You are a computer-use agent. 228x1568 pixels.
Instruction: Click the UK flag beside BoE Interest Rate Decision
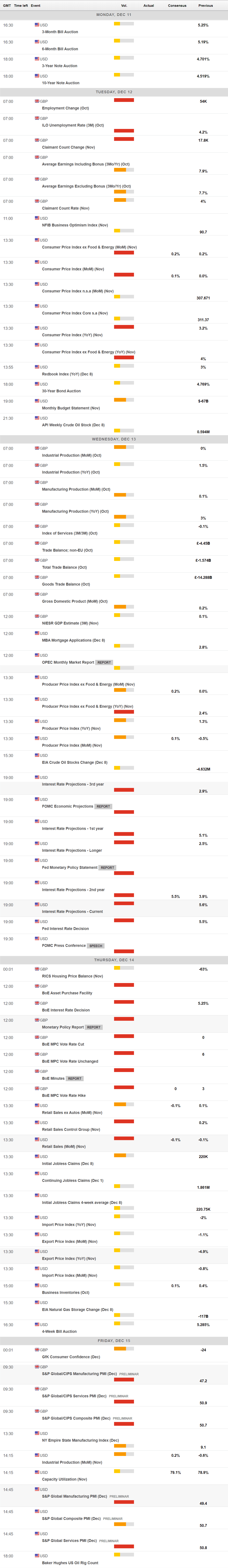tap(37, 1003)
